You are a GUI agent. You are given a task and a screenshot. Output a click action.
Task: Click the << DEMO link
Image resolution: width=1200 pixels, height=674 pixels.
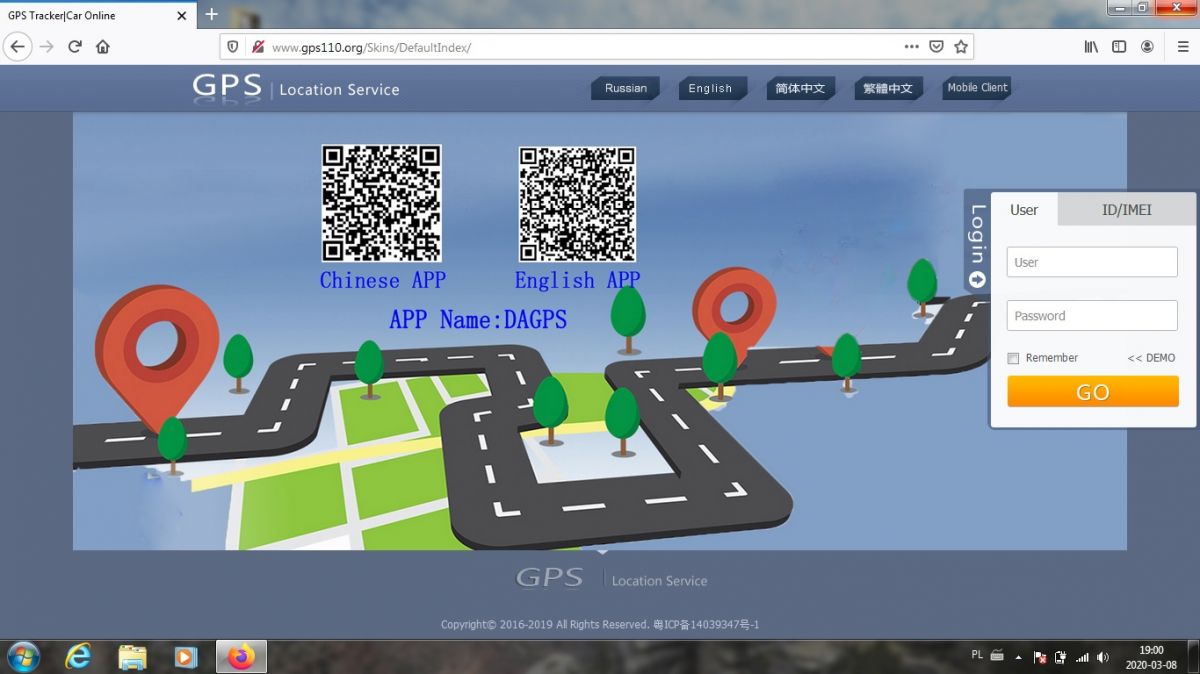(1151, 358)
